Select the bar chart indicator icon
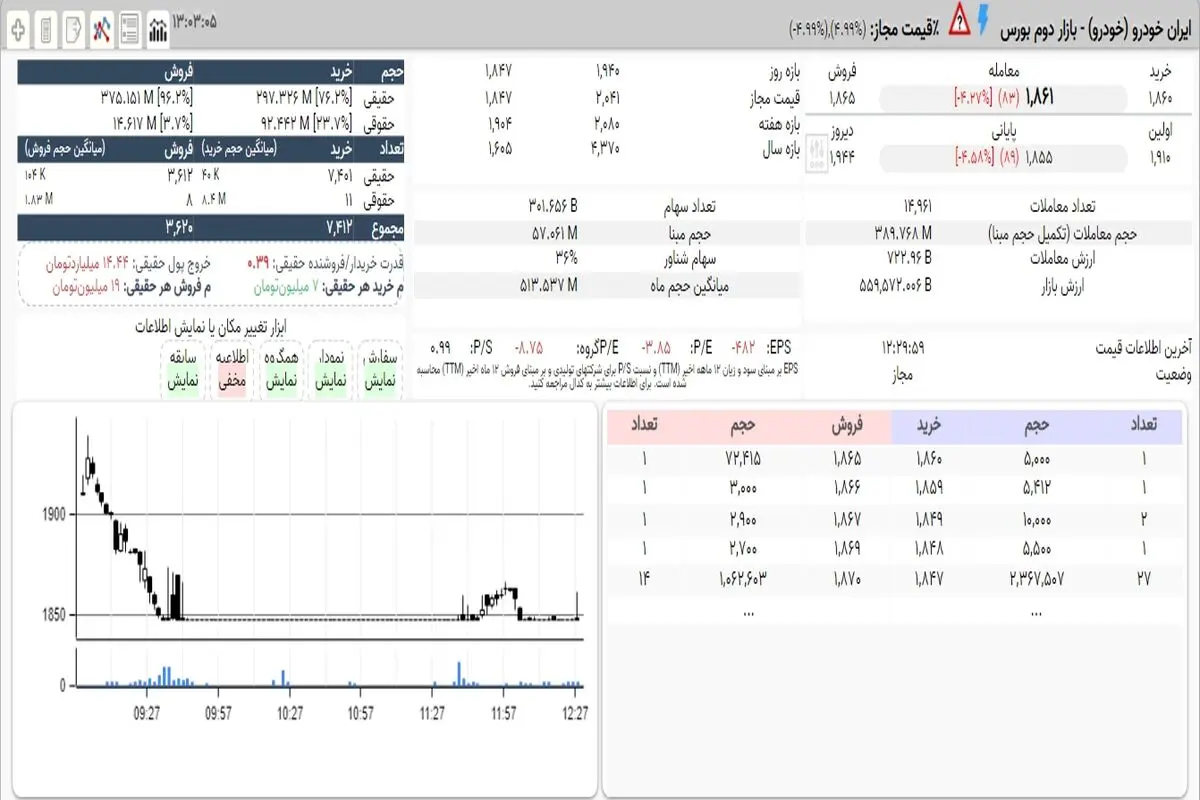The width and height of the screenshot is (1200, 800). (157, 29)
